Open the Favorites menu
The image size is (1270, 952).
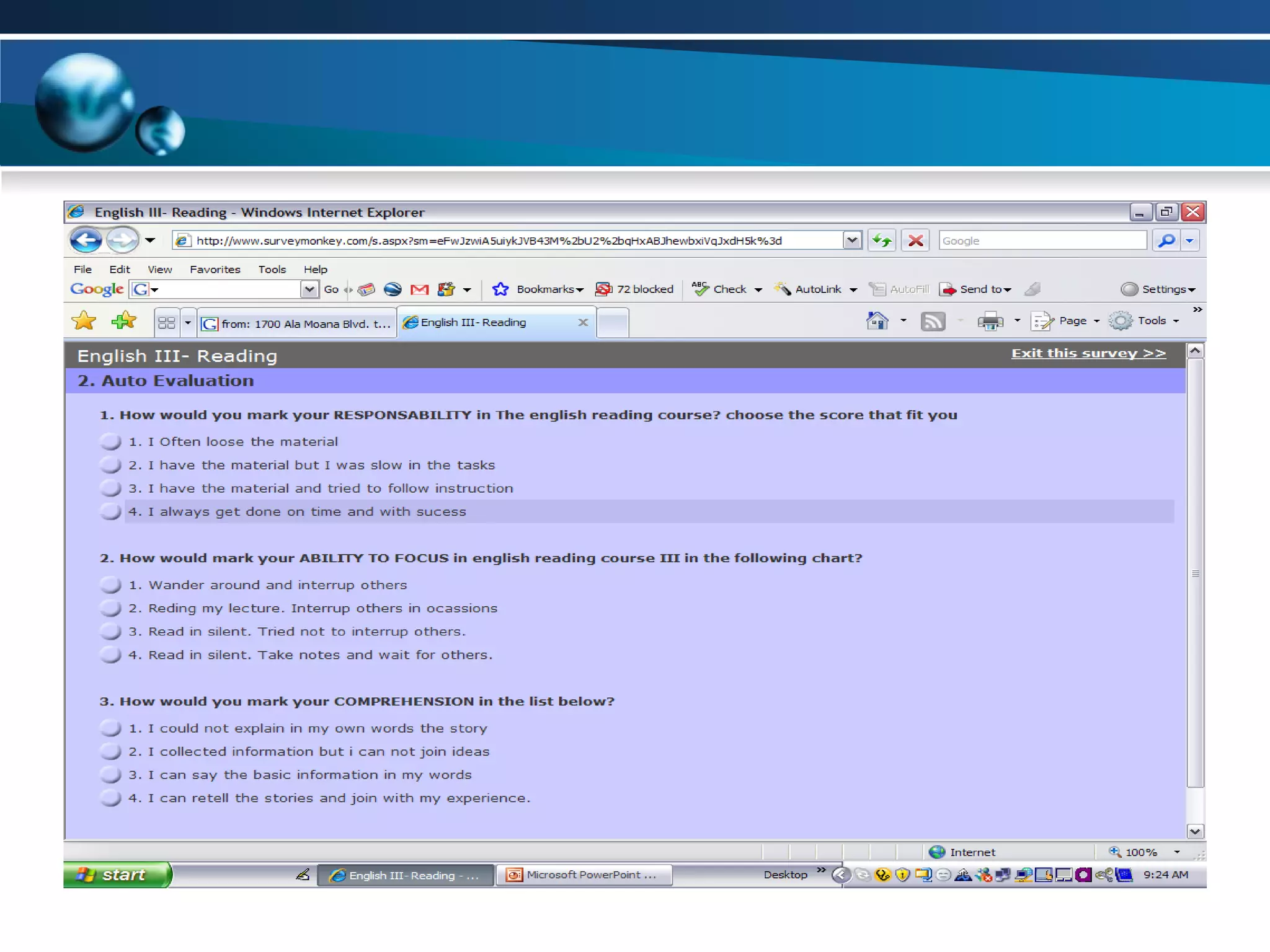tap(215, 270)
